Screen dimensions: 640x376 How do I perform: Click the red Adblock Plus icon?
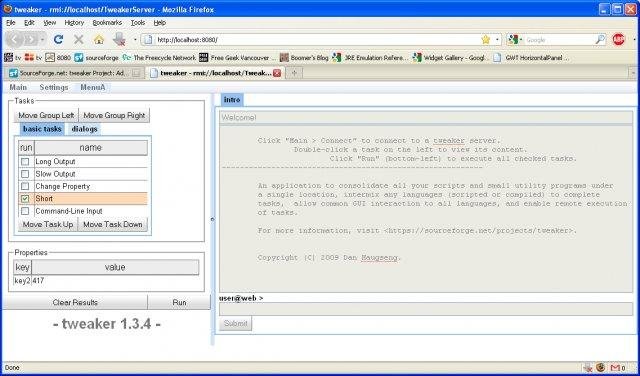(618, 40)
